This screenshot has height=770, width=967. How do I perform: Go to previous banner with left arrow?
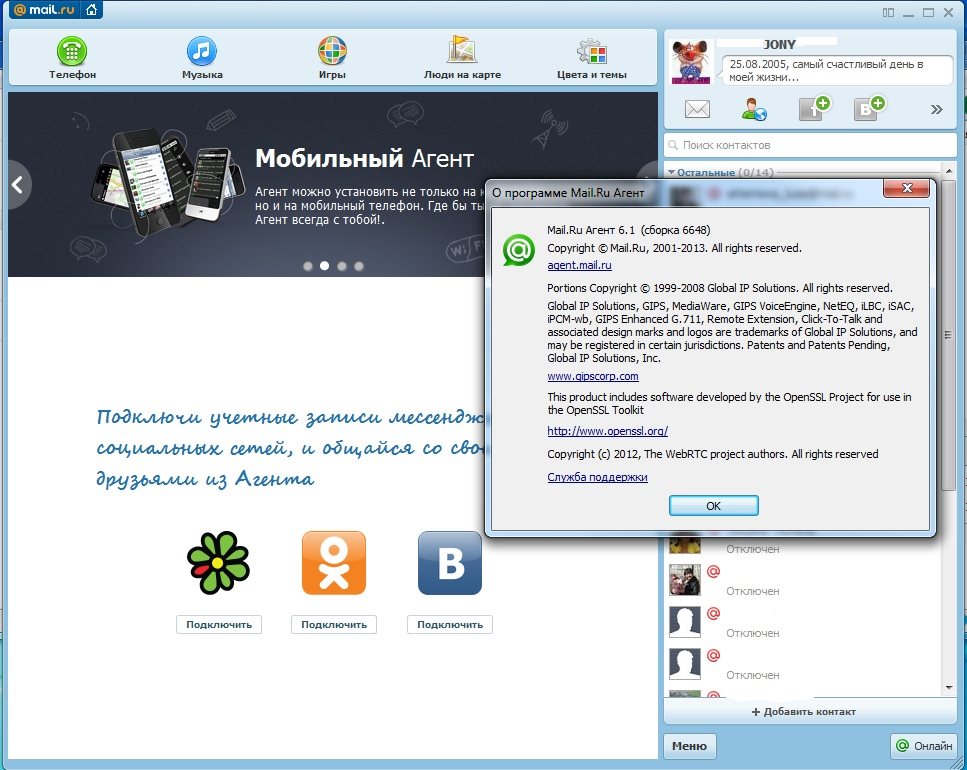[19, 185]
